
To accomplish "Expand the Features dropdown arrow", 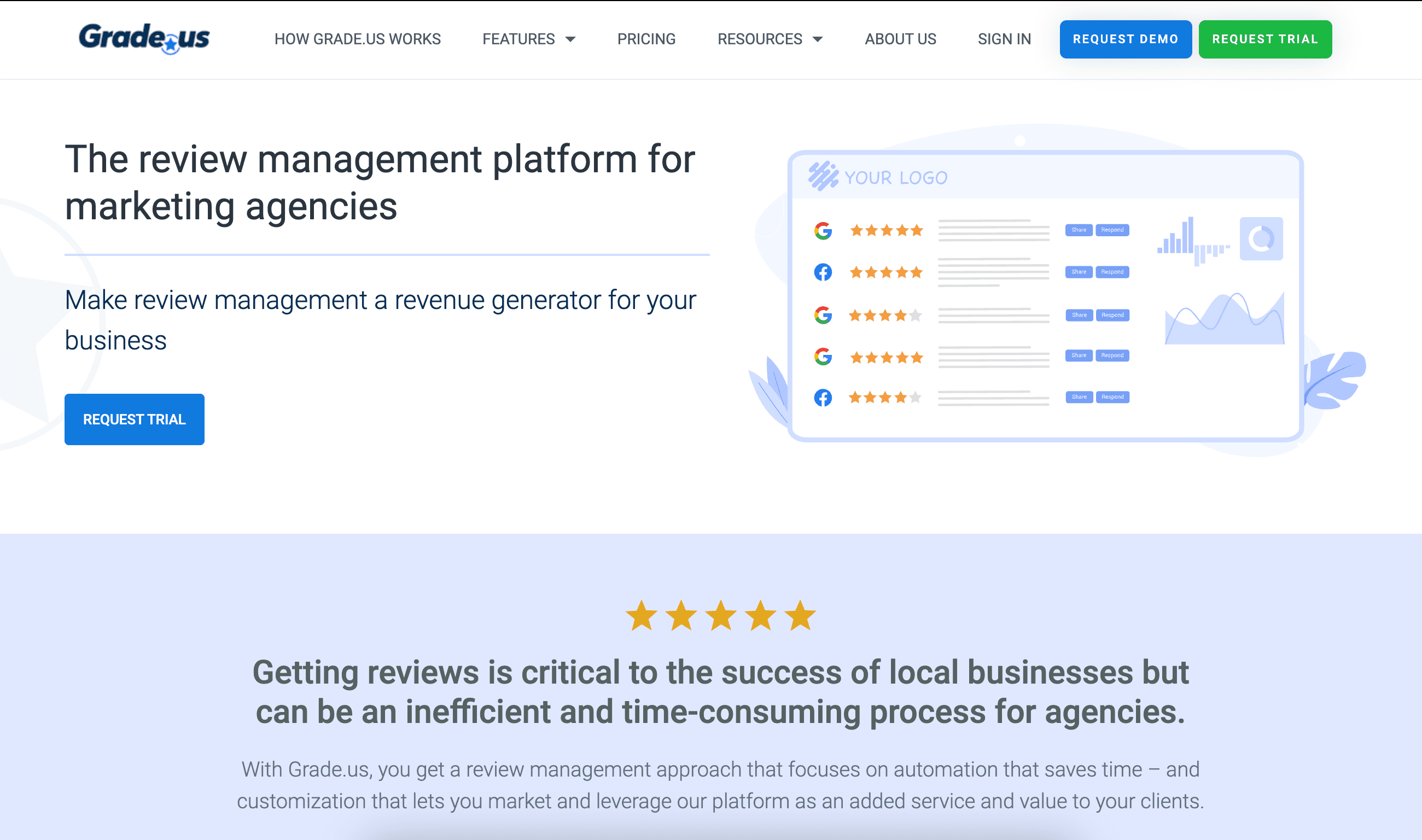I will coord(570,39).
